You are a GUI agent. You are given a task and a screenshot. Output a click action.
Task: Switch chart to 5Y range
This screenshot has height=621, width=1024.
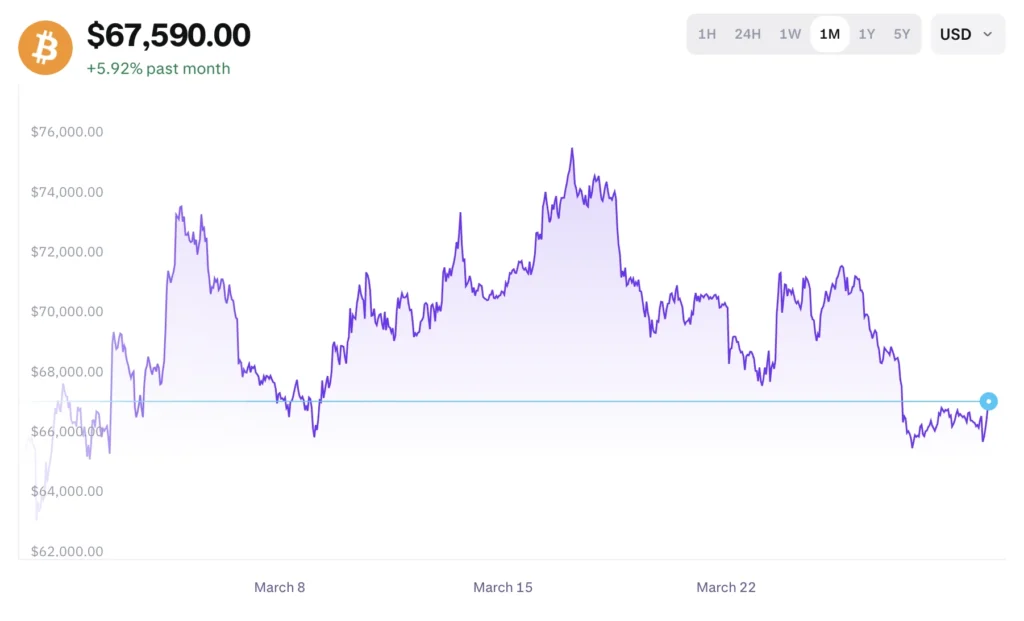coord(902,34)
